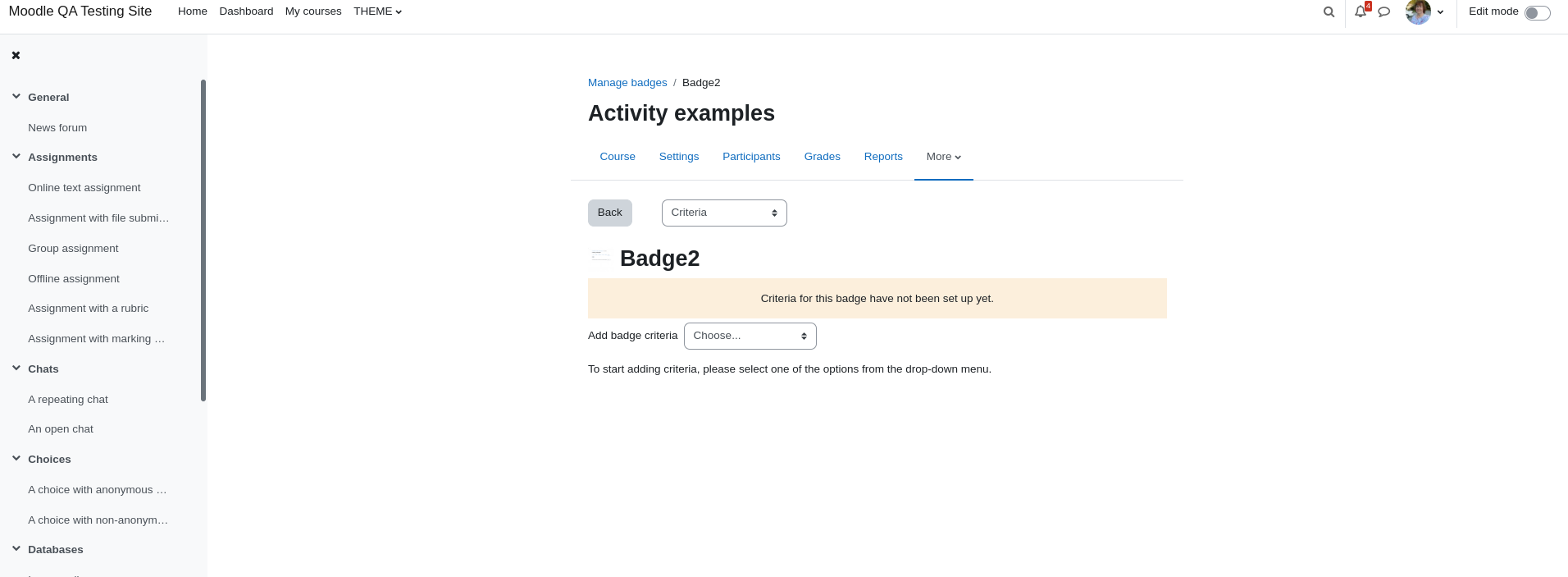
Task: Expand the More tab menu
Action: tap(943, 157)
